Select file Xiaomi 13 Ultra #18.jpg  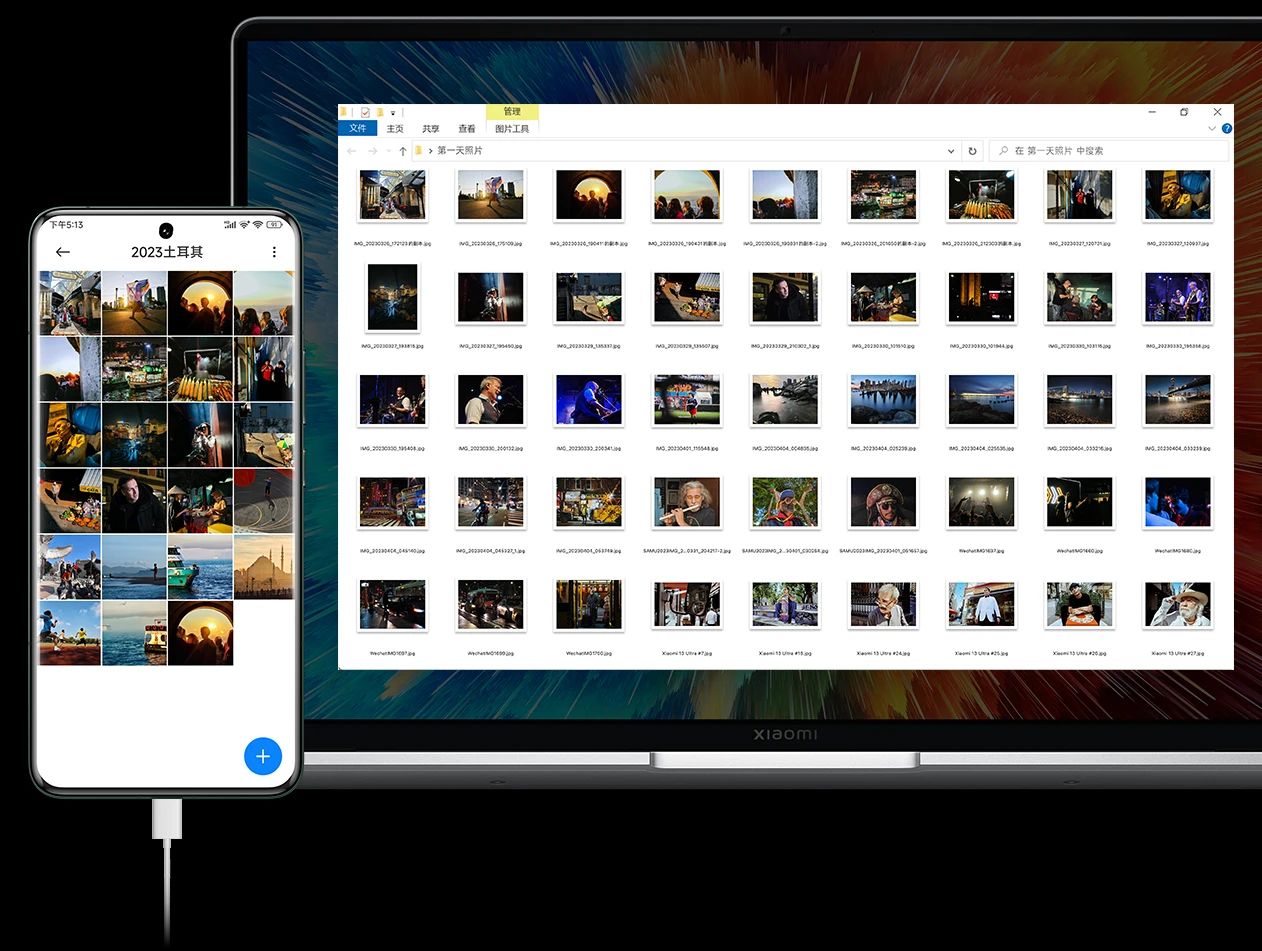pos(785,605)
